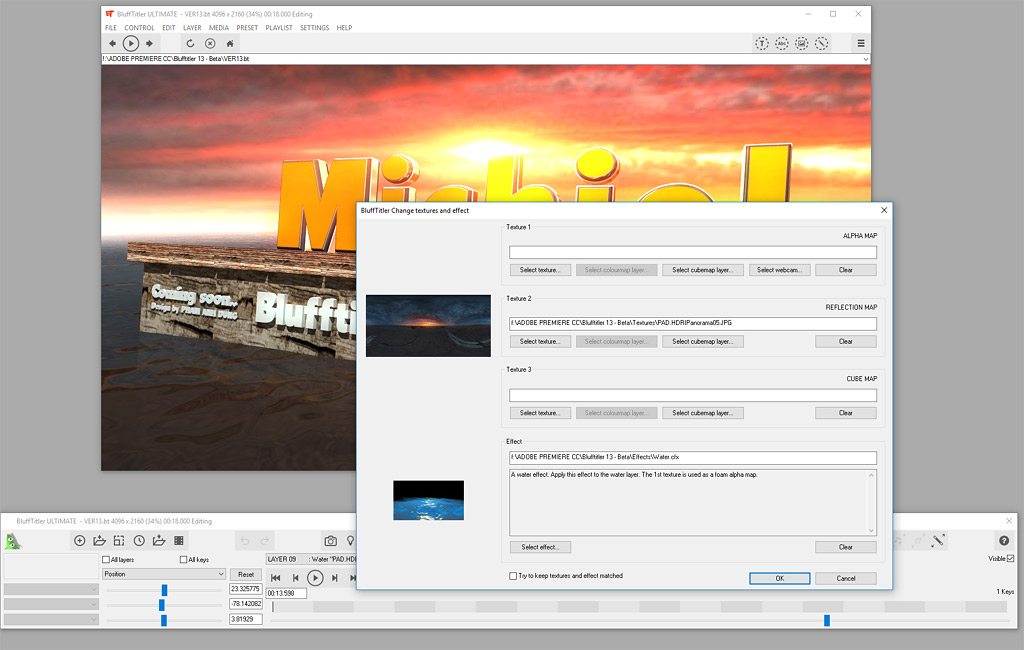Open the greyed dropdown beside 3.81929 slider
This screenshot has width=1024, height=650.
click(x=51, y=619)
